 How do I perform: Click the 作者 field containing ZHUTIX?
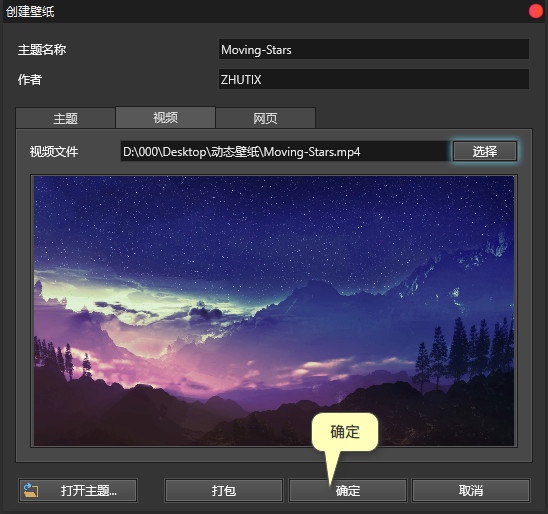pyautogui.click(x=374, y=79)
